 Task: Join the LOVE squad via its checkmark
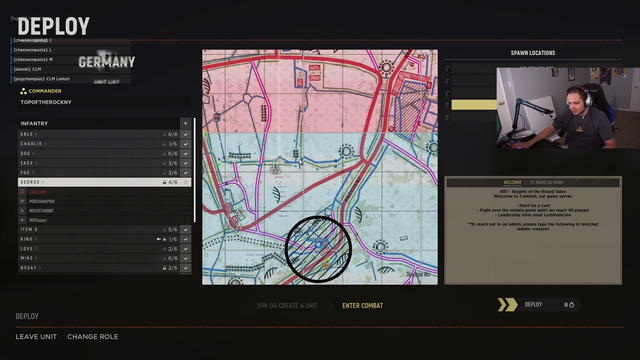pyautogui.click(x=186, y=249)
